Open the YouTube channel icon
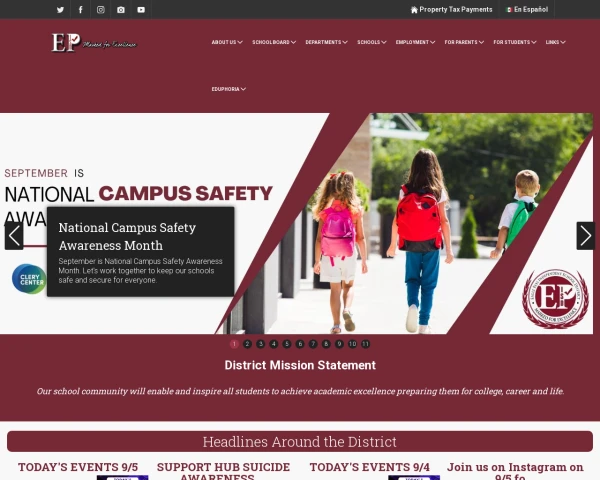This screenshot has width=600, height=480. click(x=141, y=10)
